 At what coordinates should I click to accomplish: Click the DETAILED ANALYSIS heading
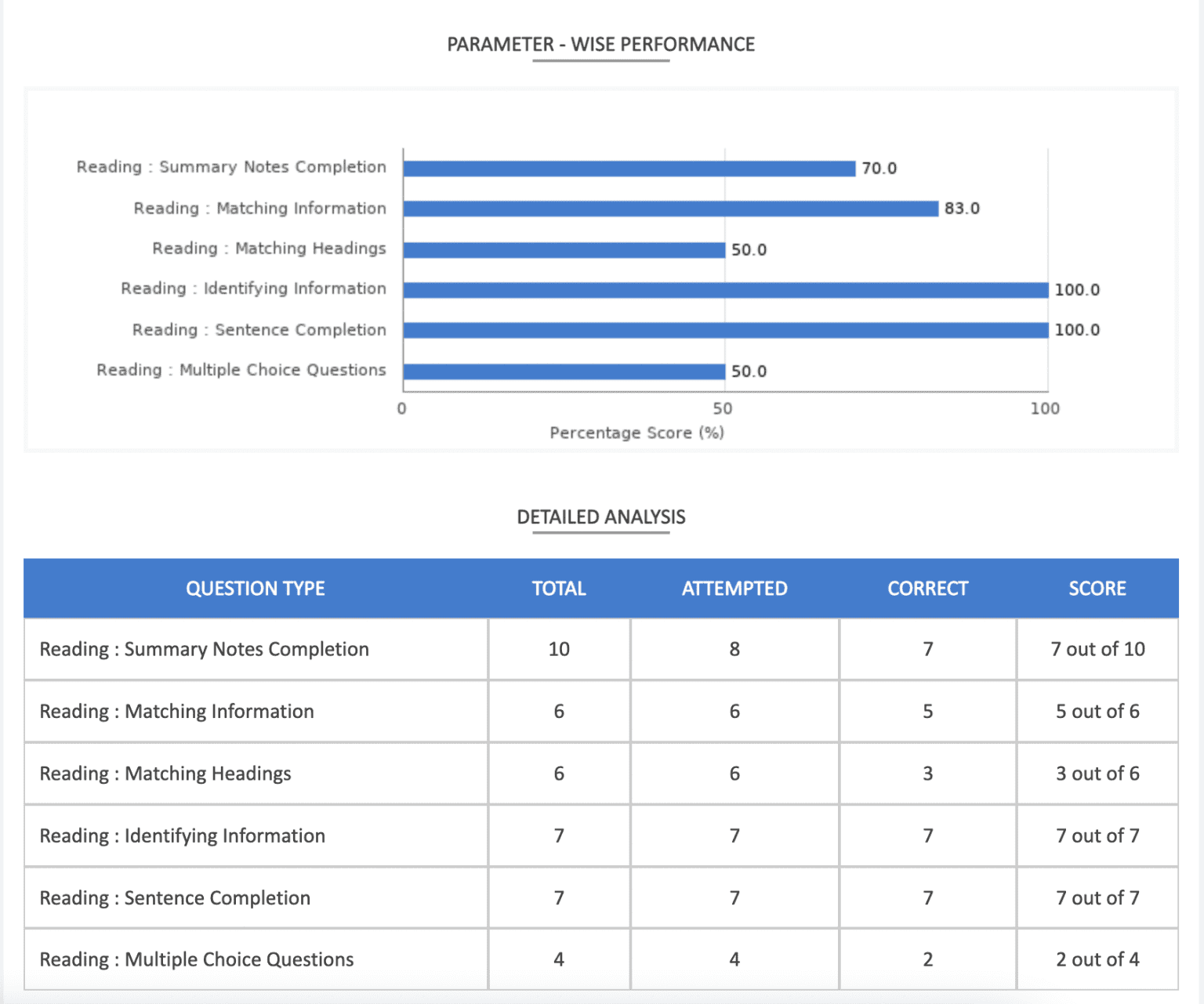pyautogui.click(x=600, y=516)
